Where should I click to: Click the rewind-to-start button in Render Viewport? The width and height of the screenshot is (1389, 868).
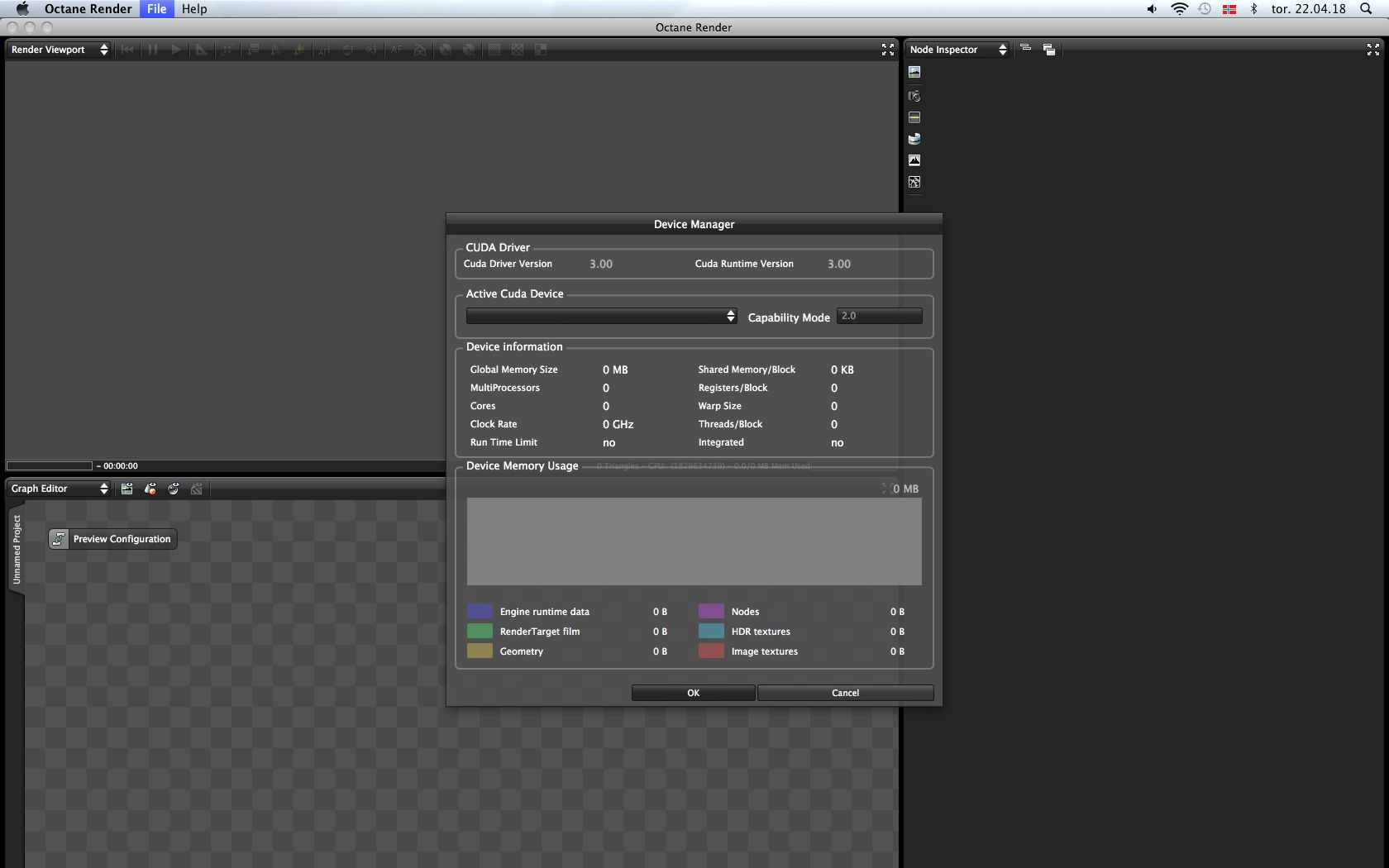pyautogui.click(x=127, y=50)
